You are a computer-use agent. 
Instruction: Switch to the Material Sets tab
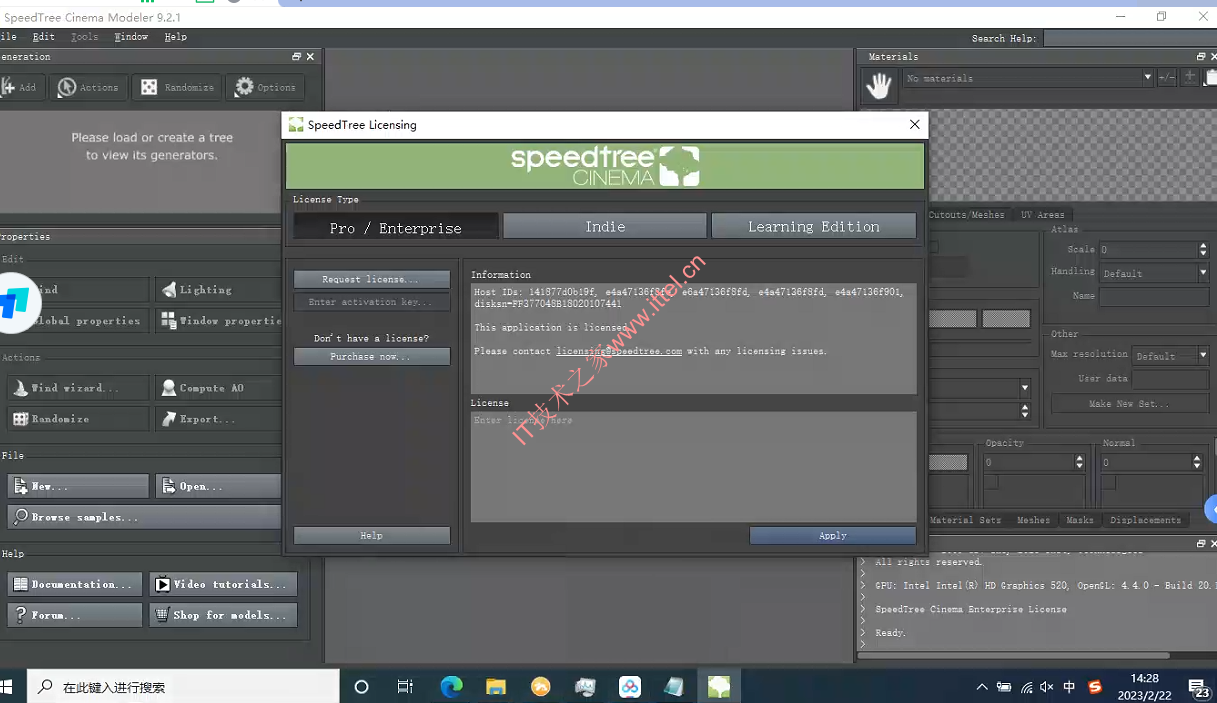(x=965, y=520)
